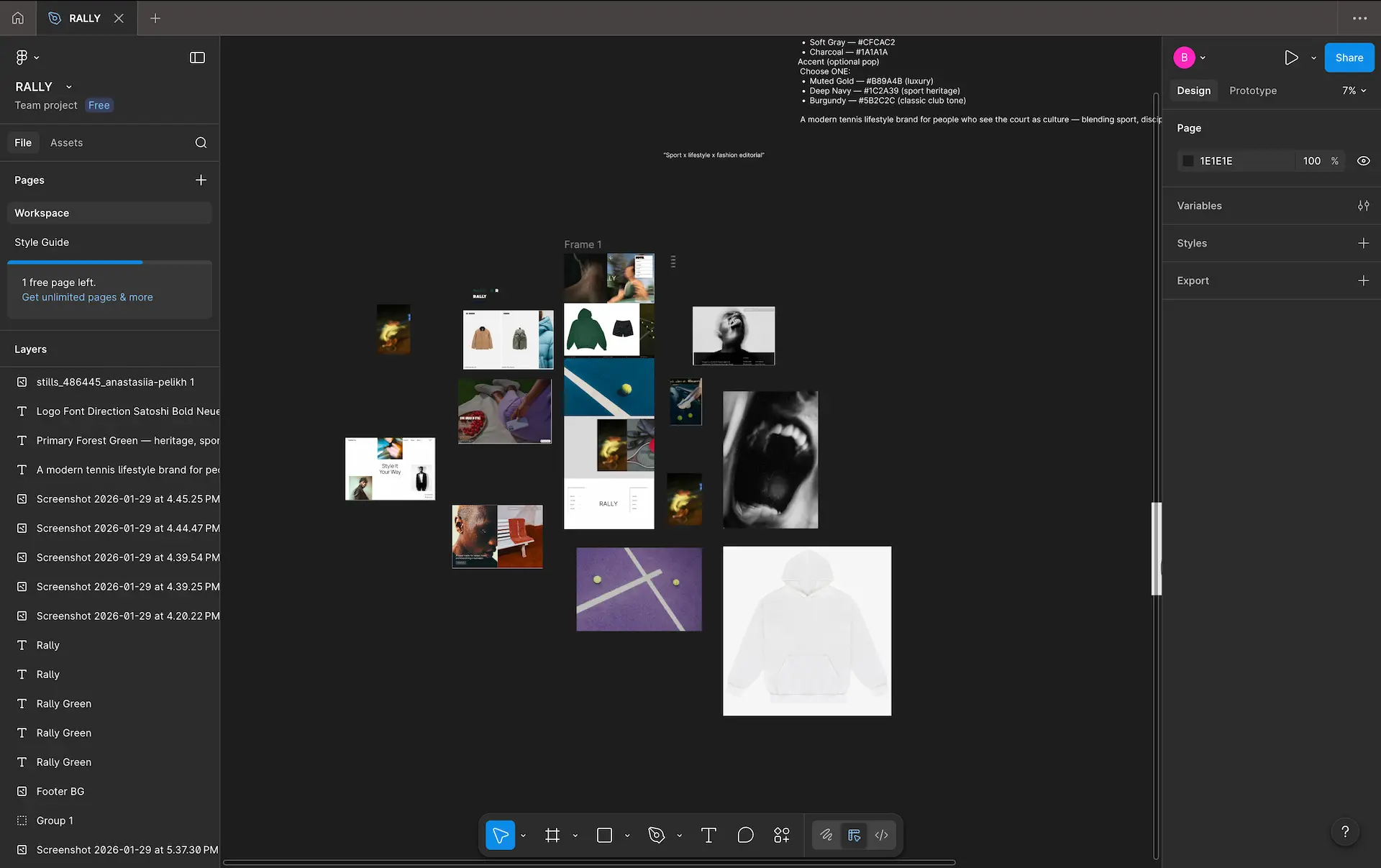The width and height of the screenshot is (1381, 868).
Task: Open the Figma main menu dropdown
Action: (27, 58)
